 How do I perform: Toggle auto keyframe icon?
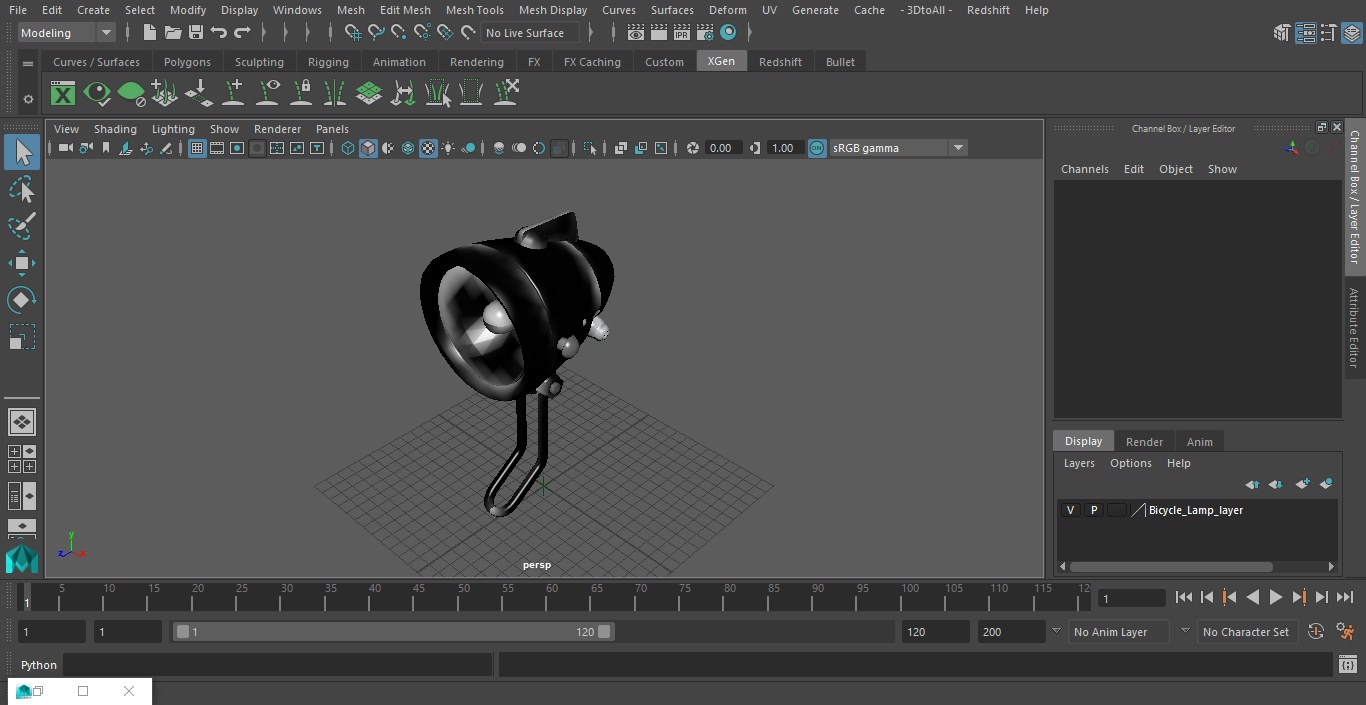(1316, 632)
